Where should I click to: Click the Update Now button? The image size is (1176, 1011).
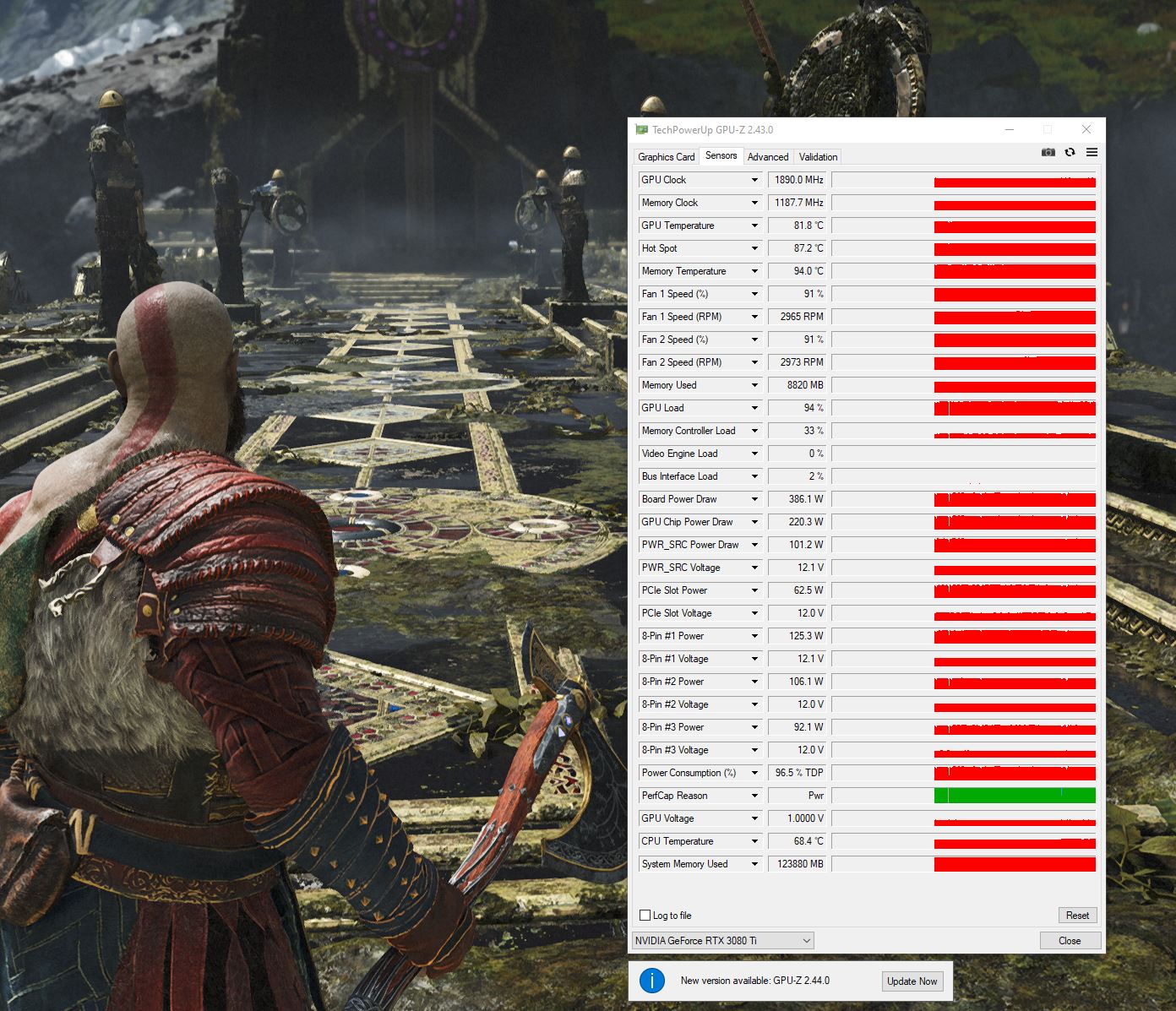pos(912,981)
